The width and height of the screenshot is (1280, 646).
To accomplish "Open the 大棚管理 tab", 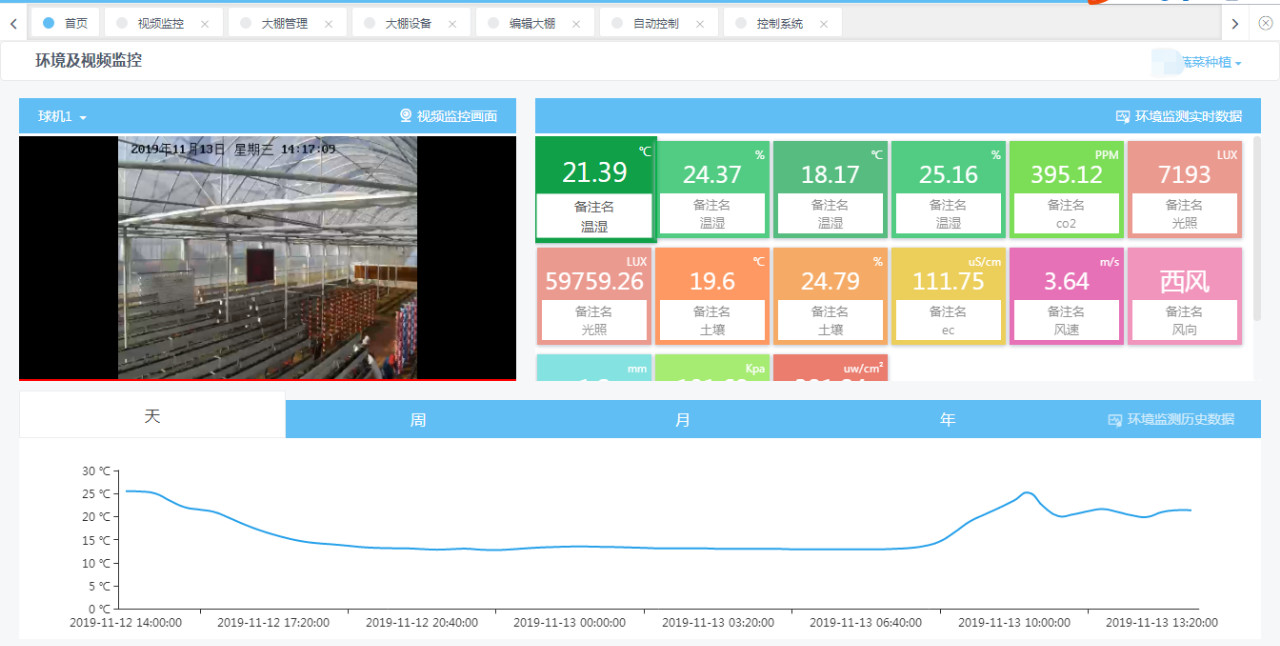I will pos(284,23).
